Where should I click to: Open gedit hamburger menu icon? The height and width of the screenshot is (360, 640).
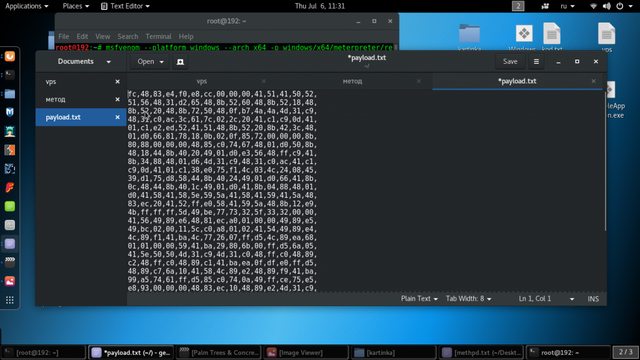536,62
